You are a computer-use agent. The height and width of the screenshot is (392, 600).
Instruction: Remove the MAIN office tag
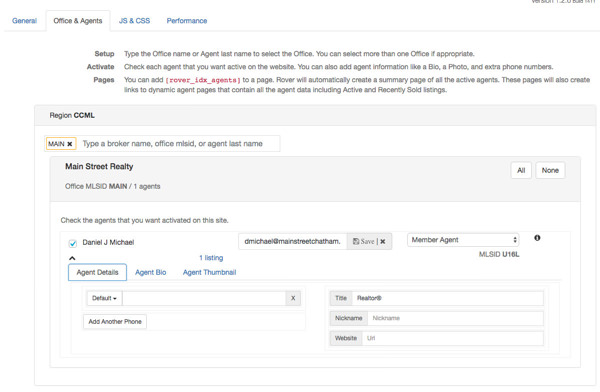tap(70, 144)
